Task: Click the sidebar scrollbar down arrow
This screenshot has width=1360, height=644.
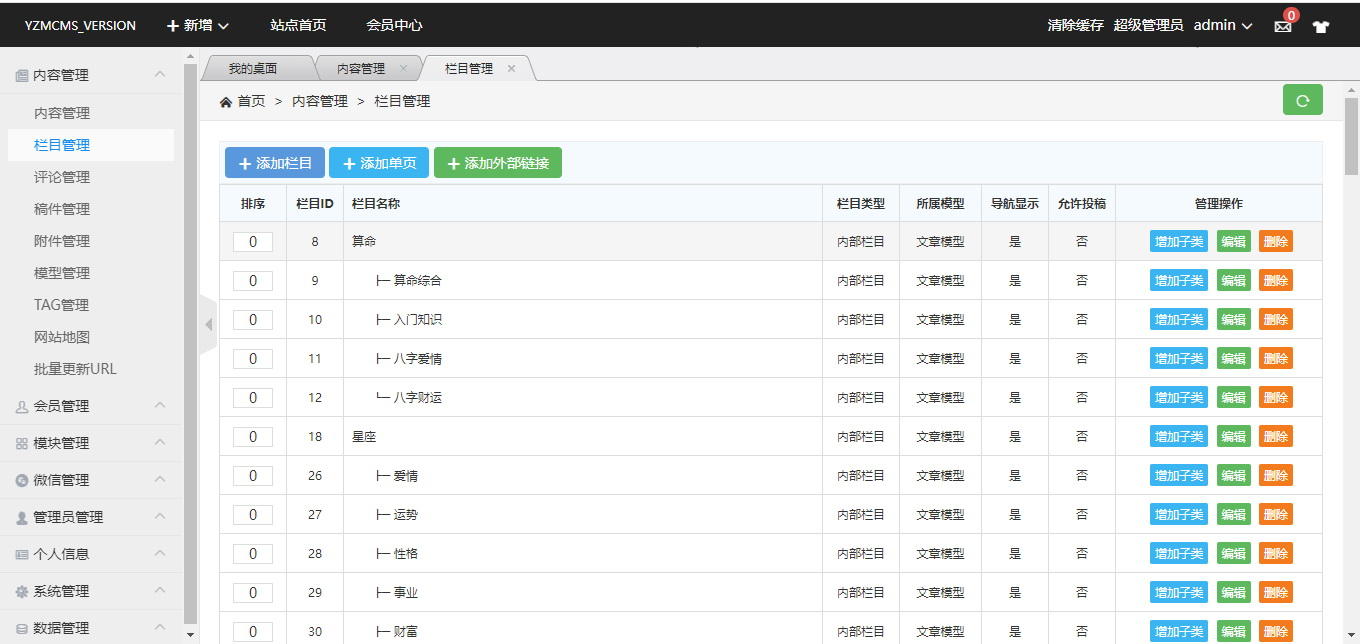Action: coord(191,635)
